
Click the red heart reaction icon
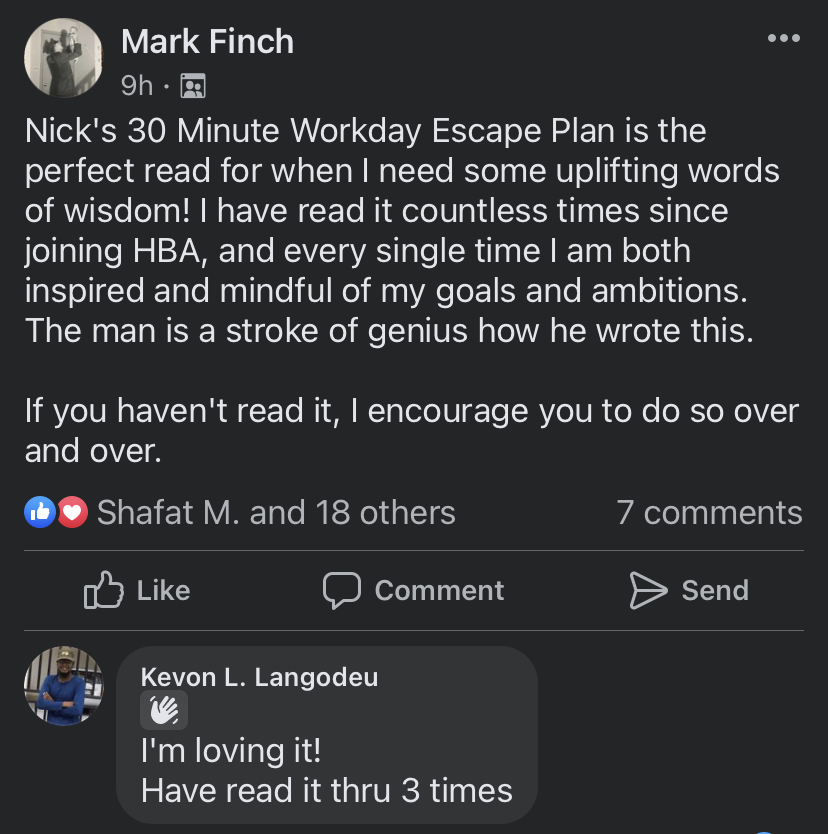[72, 513]
